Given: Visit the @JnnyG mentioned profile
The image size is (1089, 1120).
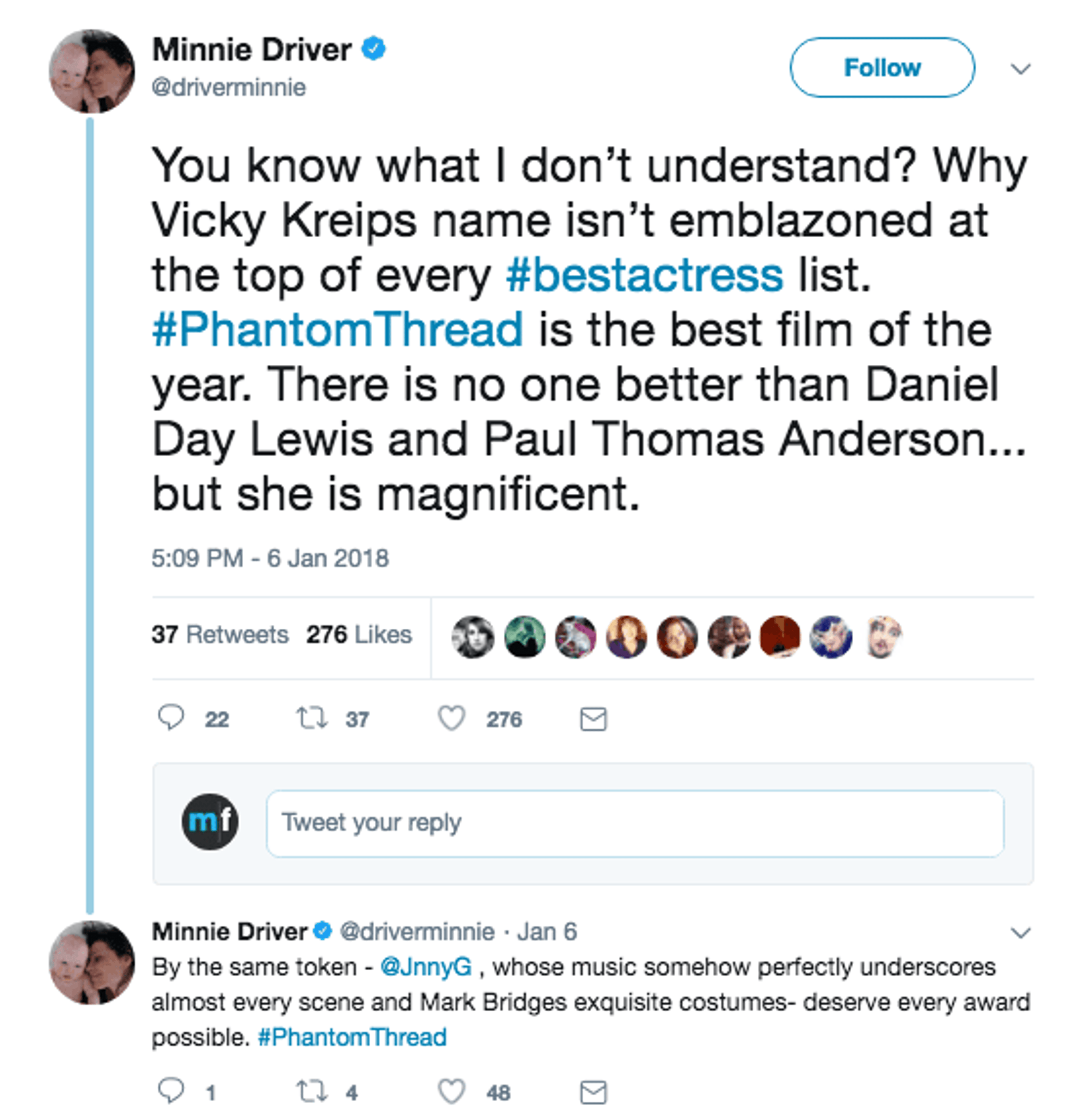Looking at the screenshot, I should click(426, 967).
